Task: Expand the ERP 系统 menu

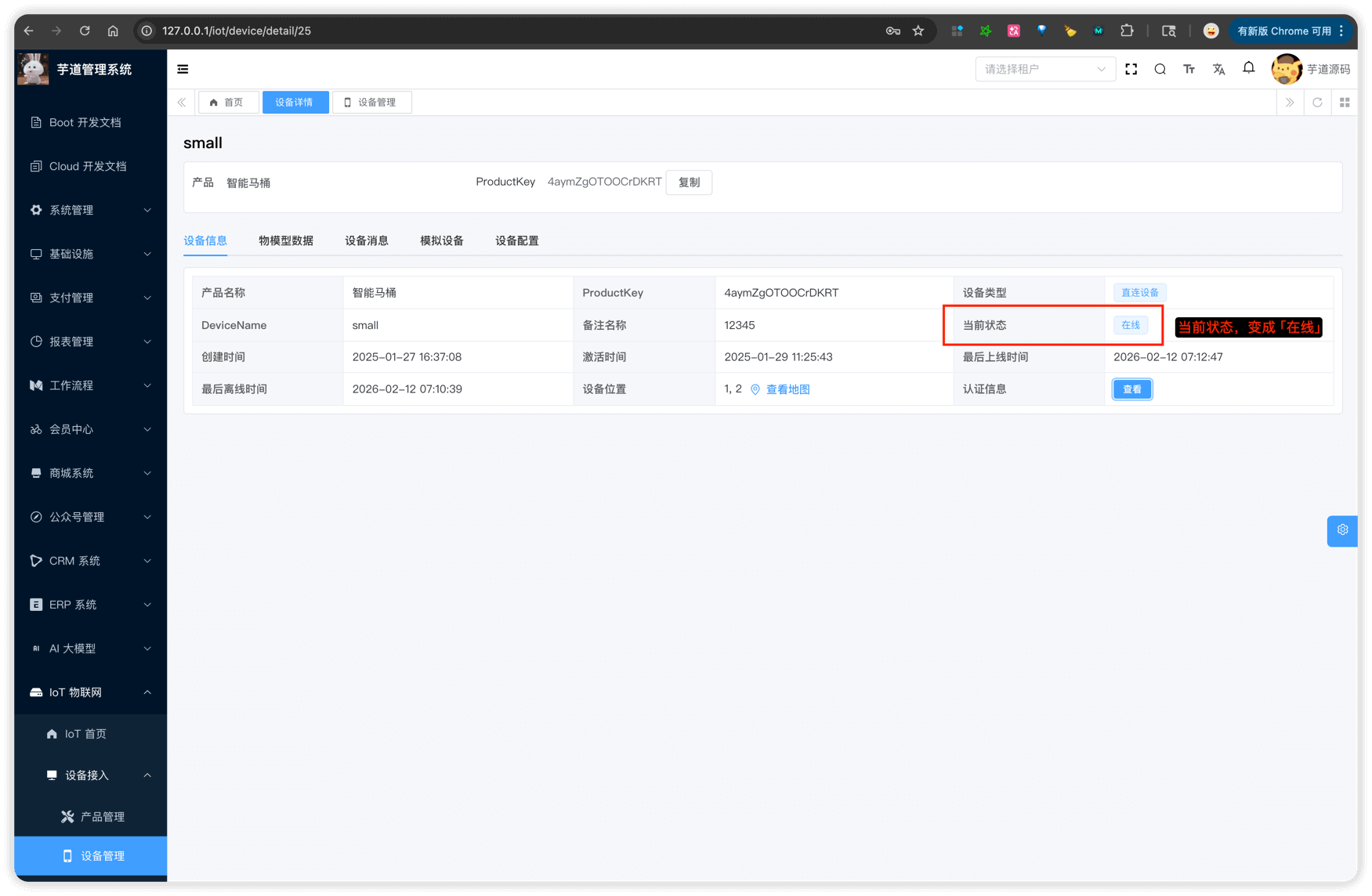Action: (90, 605)
